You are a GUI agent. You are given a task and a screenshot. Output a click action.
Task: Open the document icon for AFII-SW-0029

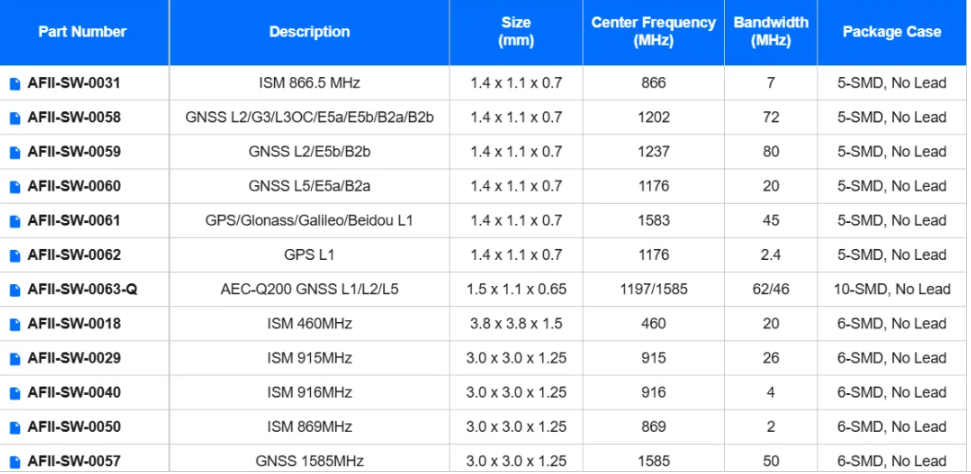tap(15, 358)
